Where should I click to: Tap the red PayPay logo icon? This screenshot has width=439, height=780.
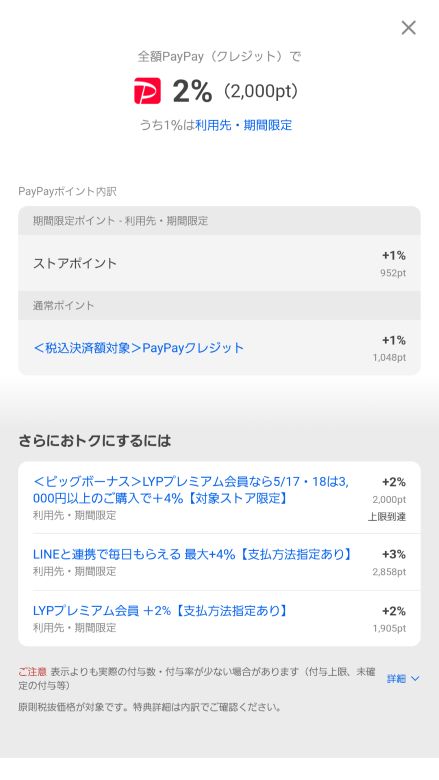coord(147,91)
